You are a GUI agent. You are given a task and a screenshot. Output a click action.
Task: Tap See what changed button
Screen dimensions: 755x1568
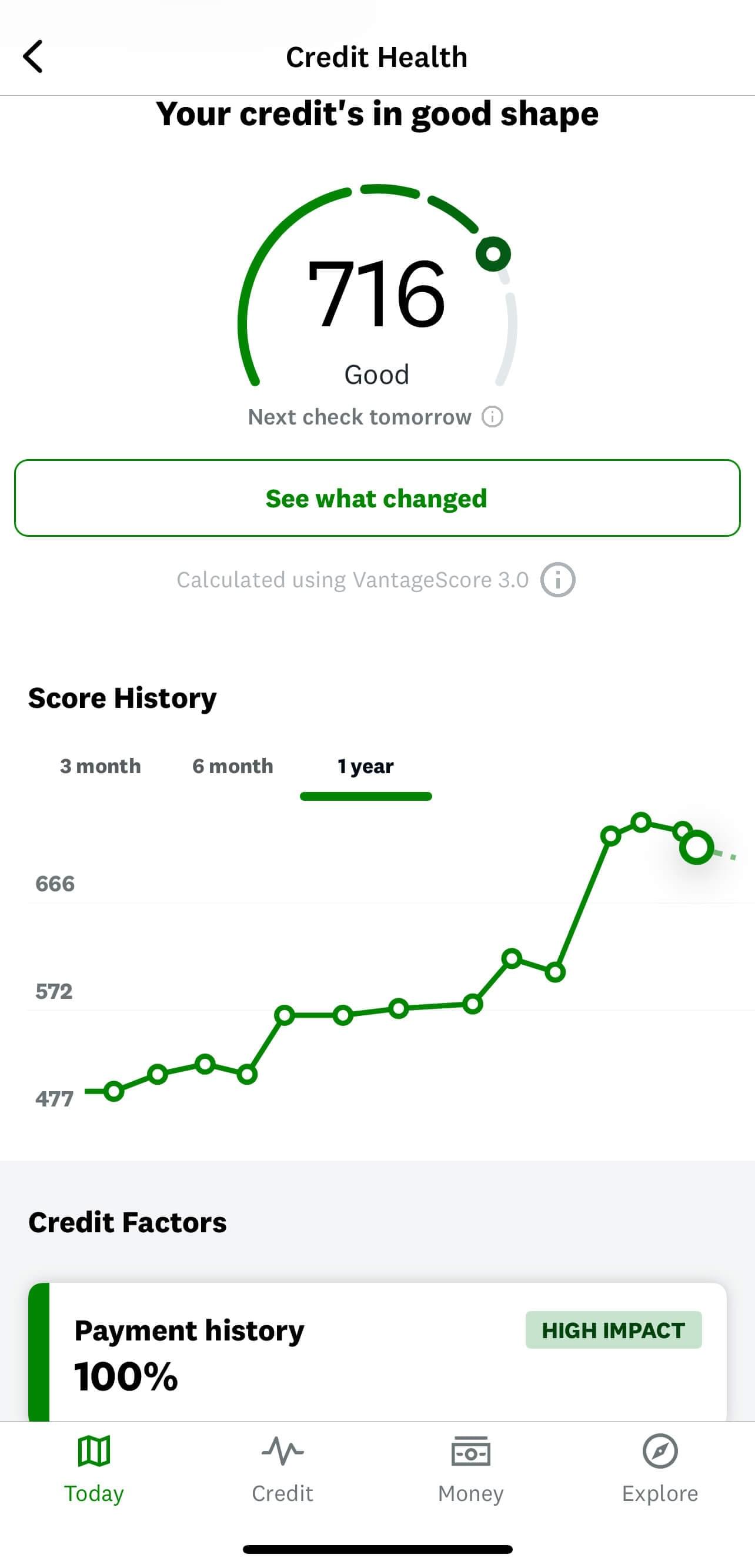(377, 498)
